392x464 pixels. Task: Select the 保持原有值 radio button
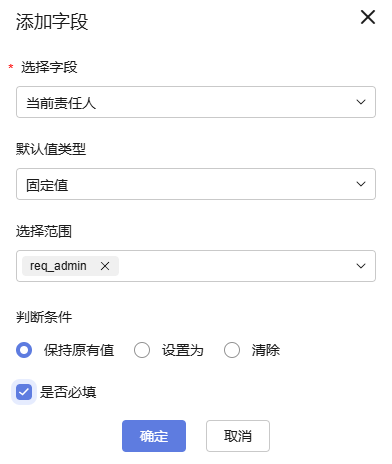[24, 350]
